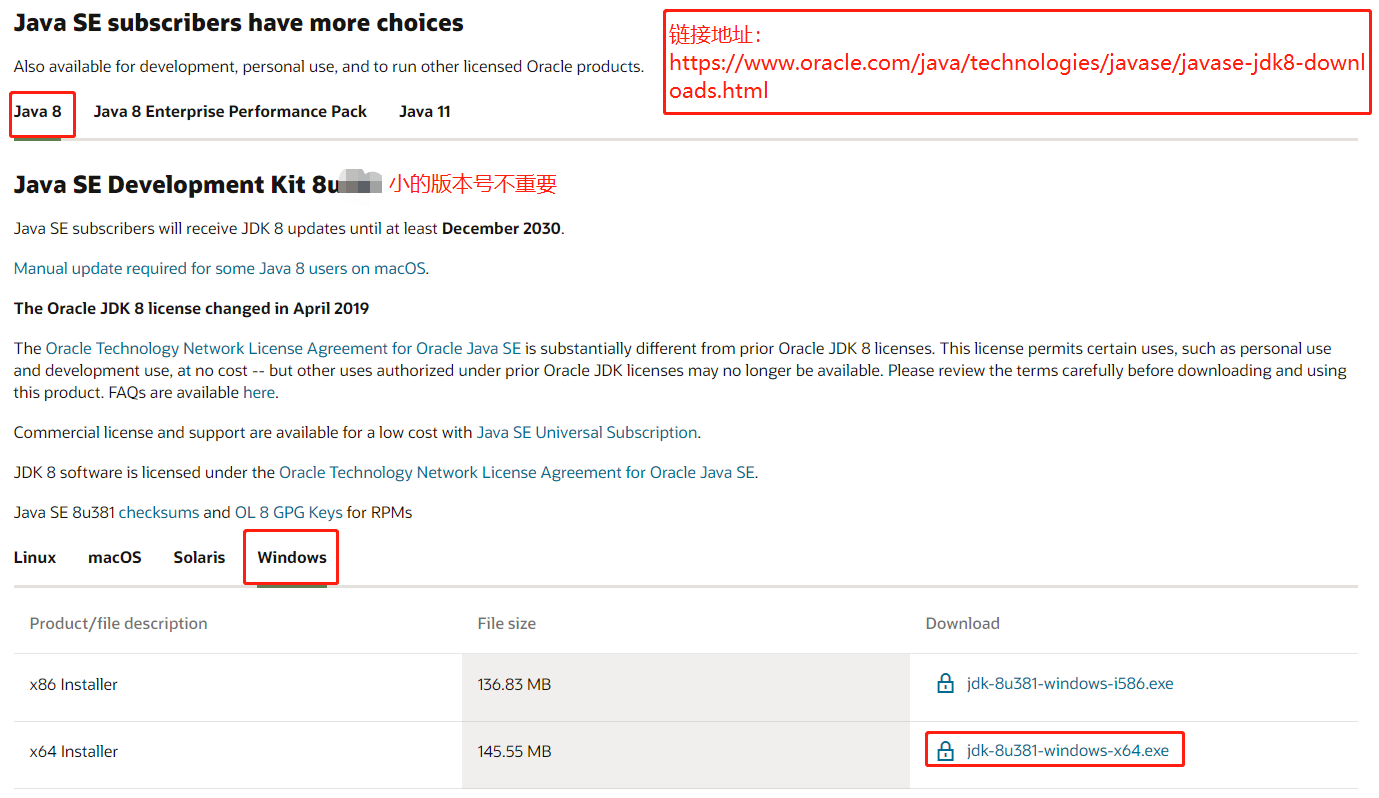Click 'The Oracle JDK 8 license changed' subheading
Viewport: 1379px width, 798px height.
(192, 309)
